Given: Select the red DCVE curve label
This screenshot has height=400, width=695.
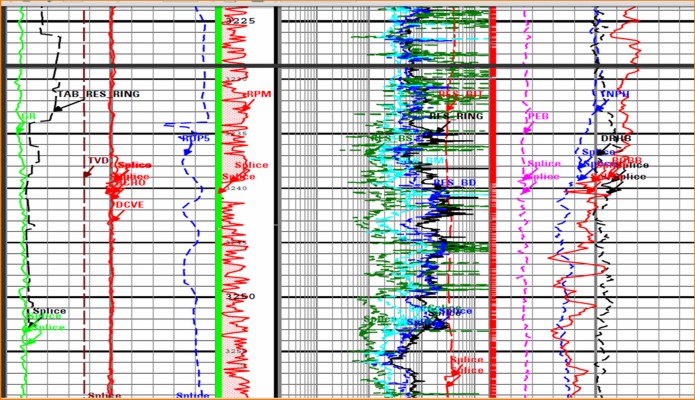Looking at the screenshot, I should (x=129, y=204).
